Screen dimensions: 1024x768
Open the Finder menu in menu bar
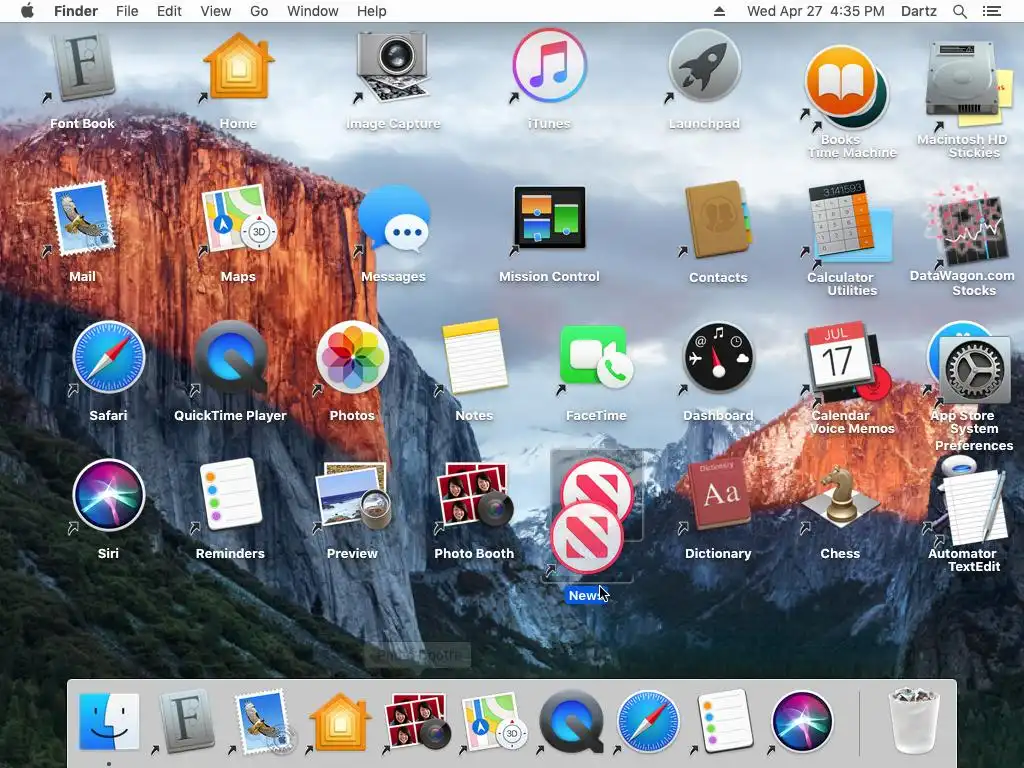click(76, 11)
